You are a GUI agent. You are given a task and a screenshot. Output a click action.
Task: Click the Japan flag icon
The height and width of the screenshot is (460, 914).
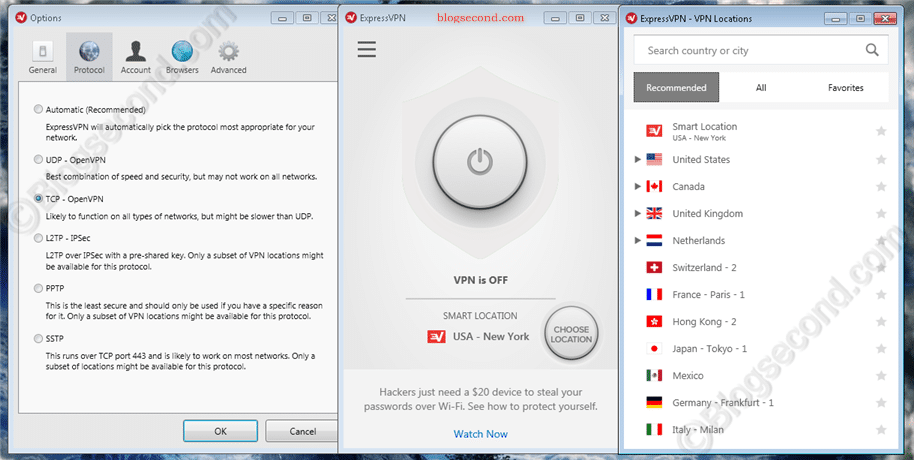(x=654, y=349)
